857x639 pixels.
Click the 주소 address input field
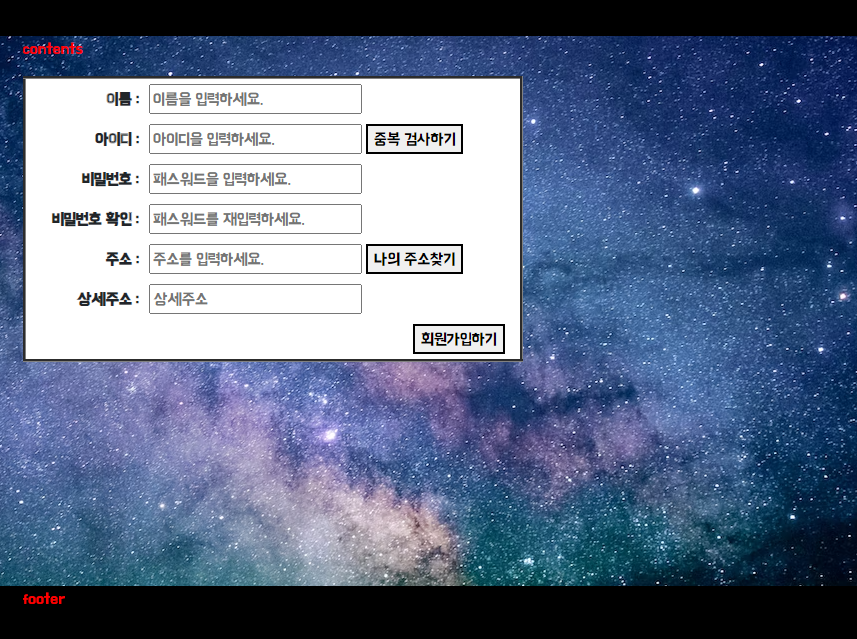[x=255, y=259]
